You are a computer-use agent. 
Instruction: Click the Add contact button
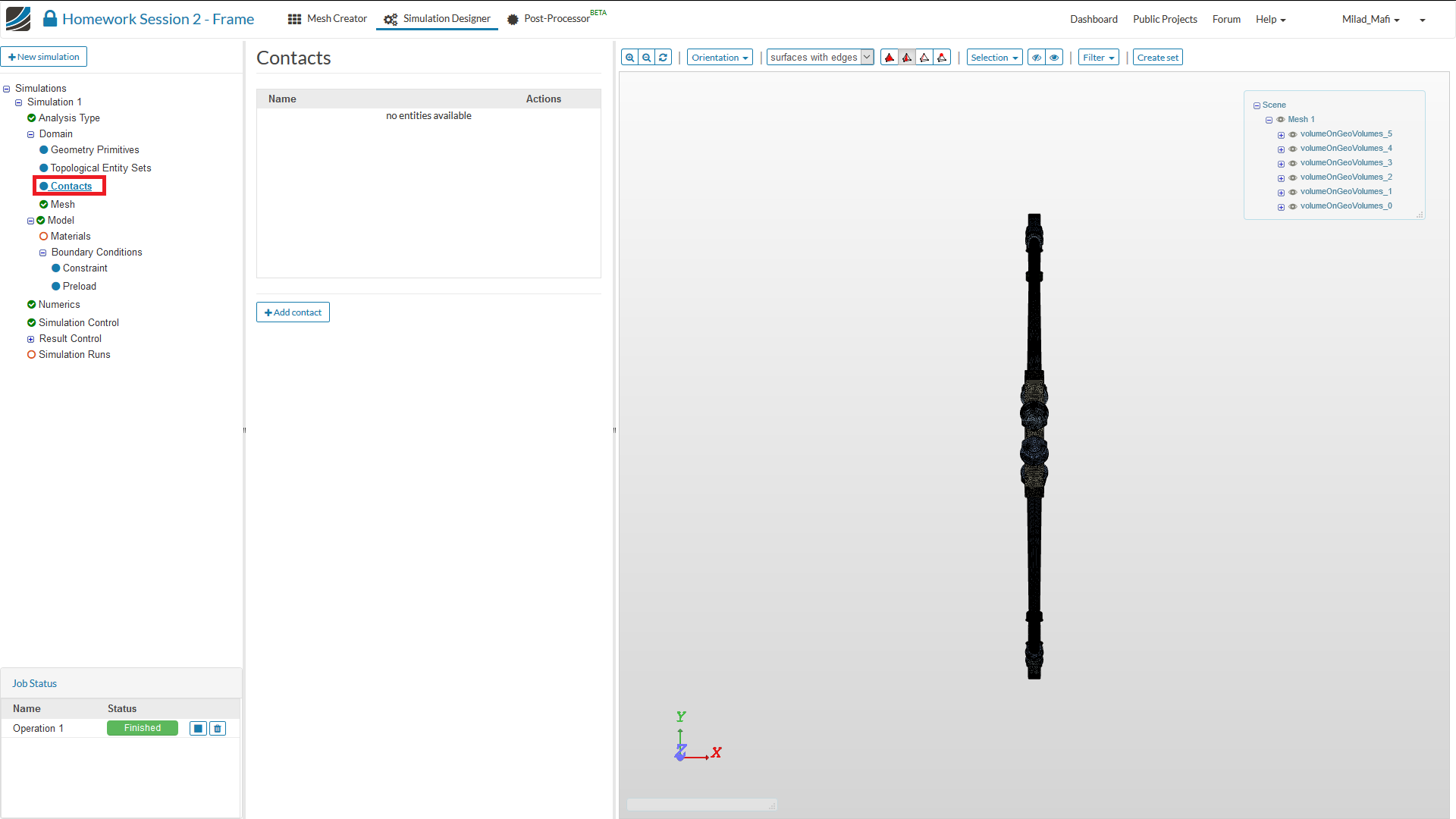click(x=293, y=312)
